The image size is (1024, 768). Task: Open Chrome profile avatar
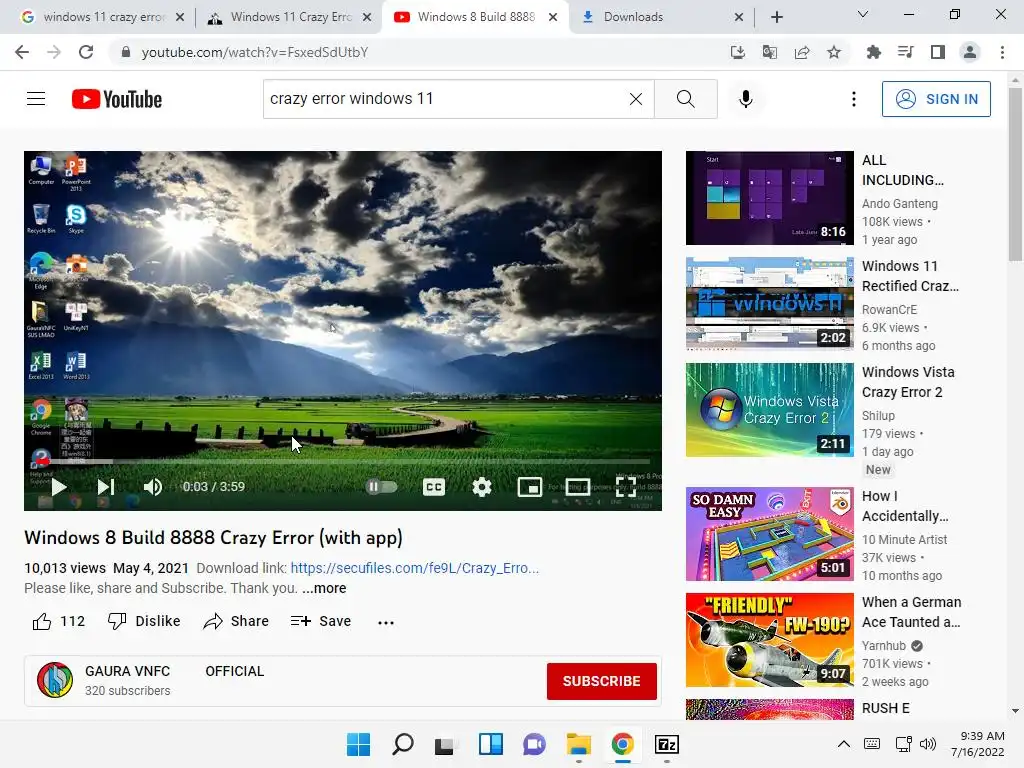970,52
